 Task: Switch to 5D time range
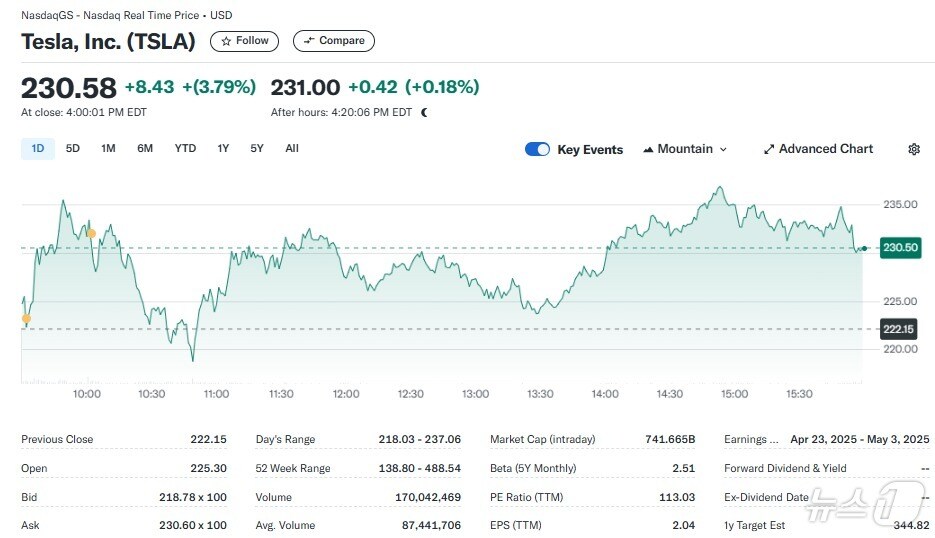point(73,149)
